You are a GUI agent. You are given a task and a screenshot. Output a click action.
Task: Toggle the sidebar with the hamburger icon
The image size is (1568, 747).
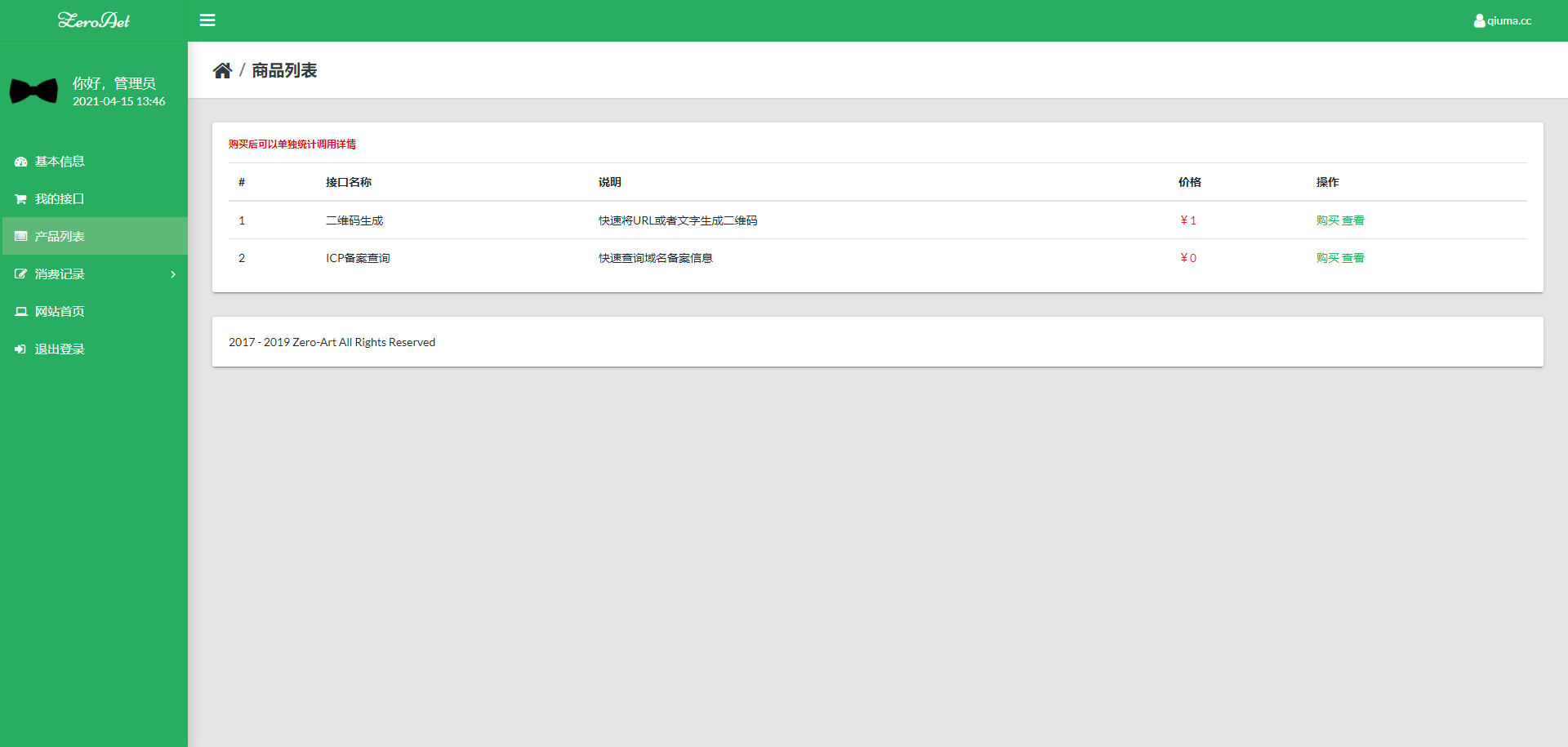[207, 20]
